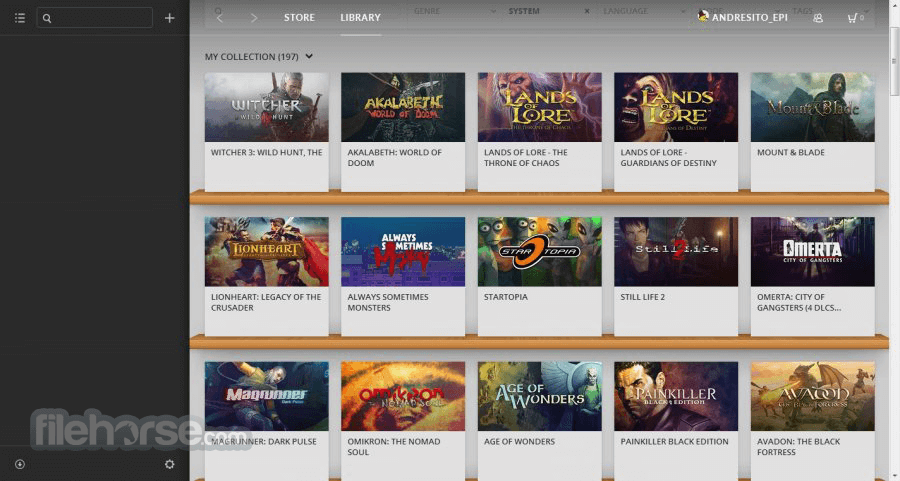Image resolution: width=900 pixels, height=481 pixels.
Task: Open the Lionheart game cover
Action: [x=267, y=252]
